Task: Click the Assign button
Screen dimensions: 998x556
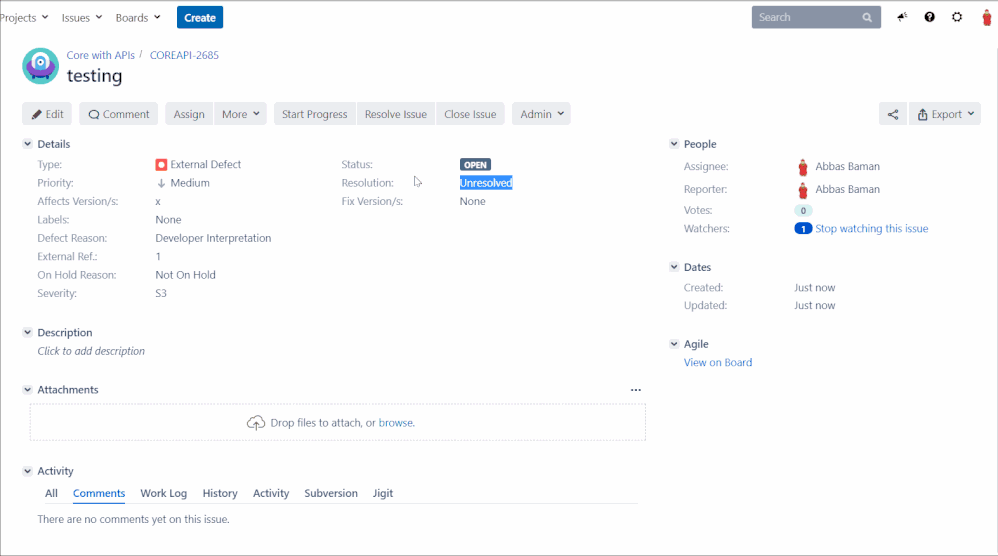Action: pyautogui.click(x=189, y=115)
